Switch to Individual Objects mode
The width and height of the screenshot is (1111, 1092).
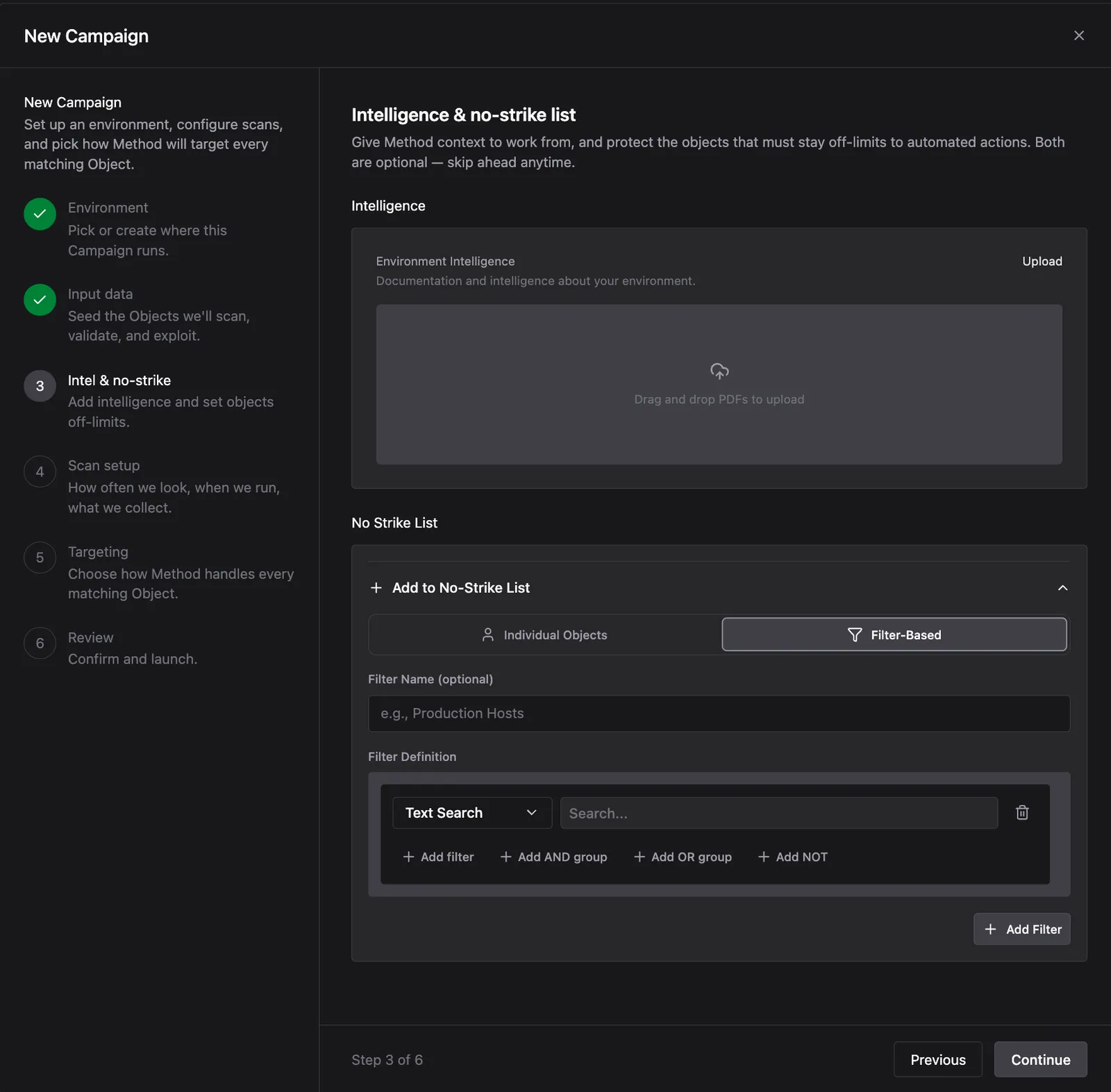point(545,635)
